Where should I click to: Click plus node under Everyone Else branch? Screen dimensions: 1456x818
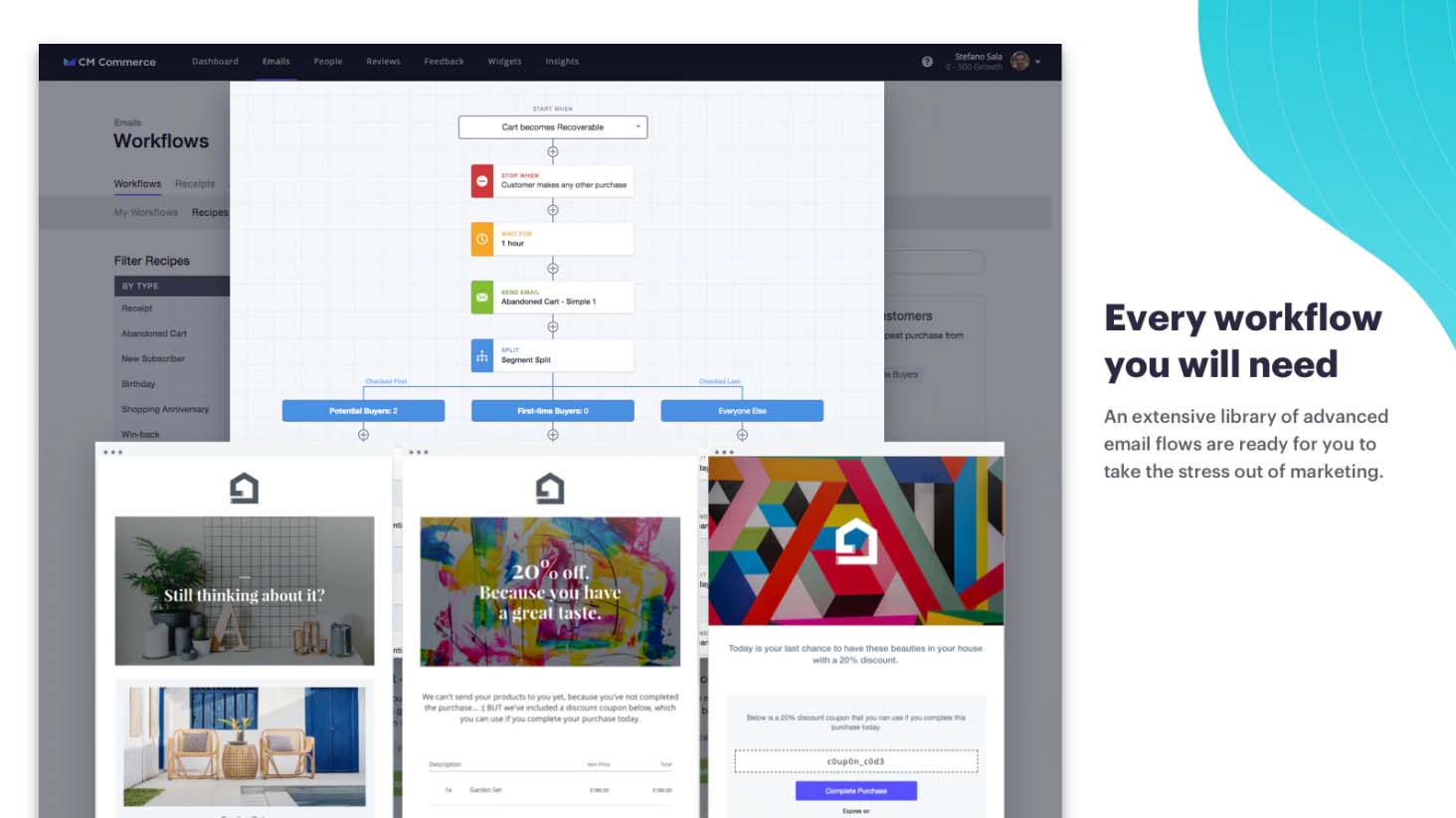coord(742,435)
